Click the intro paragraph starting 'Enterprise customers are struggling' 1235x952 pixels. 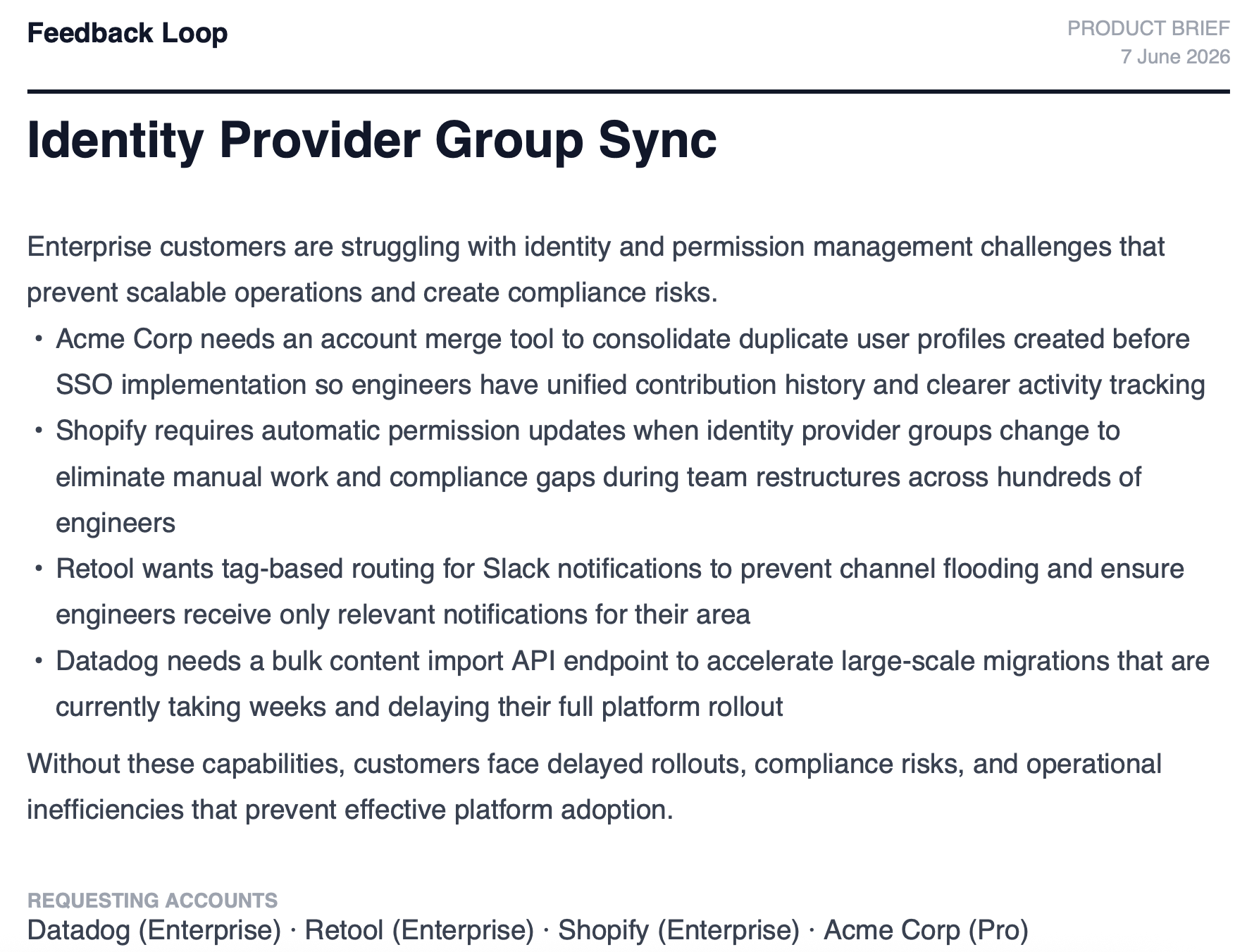click(596, 270)
